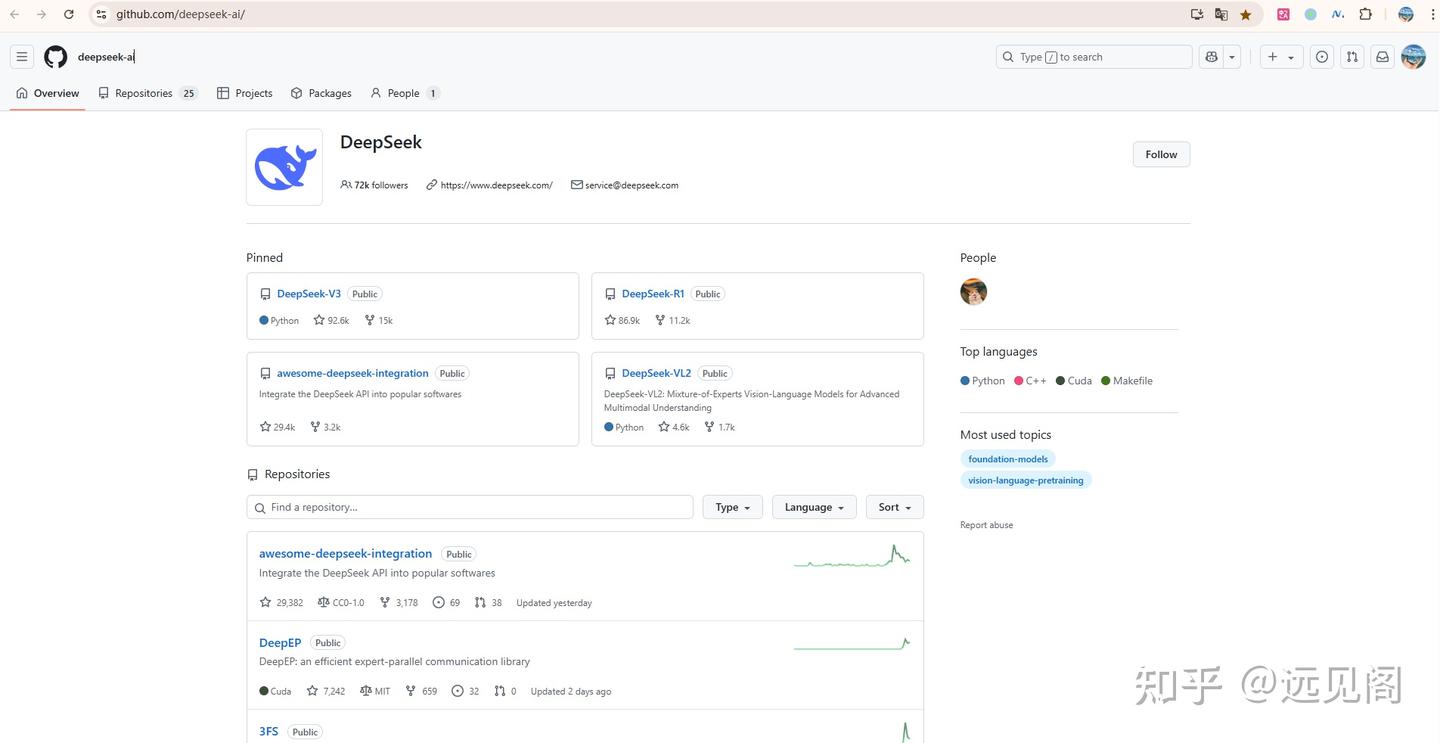This screenshot has height=743, width=1440.
Task: Open the pinned DeepSeek-V3 repository
Action: [309, 294]
